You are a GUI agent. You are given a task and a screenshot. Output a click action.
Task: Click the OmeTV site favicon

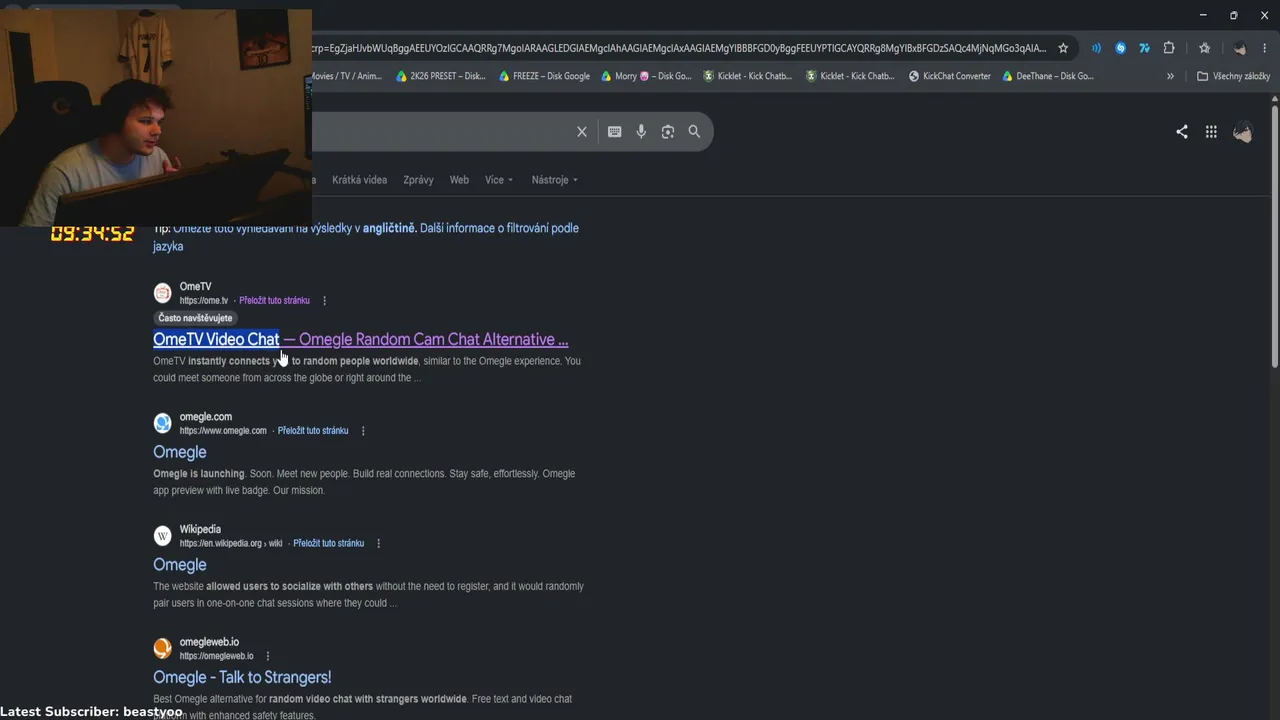(x=162, y=293)
